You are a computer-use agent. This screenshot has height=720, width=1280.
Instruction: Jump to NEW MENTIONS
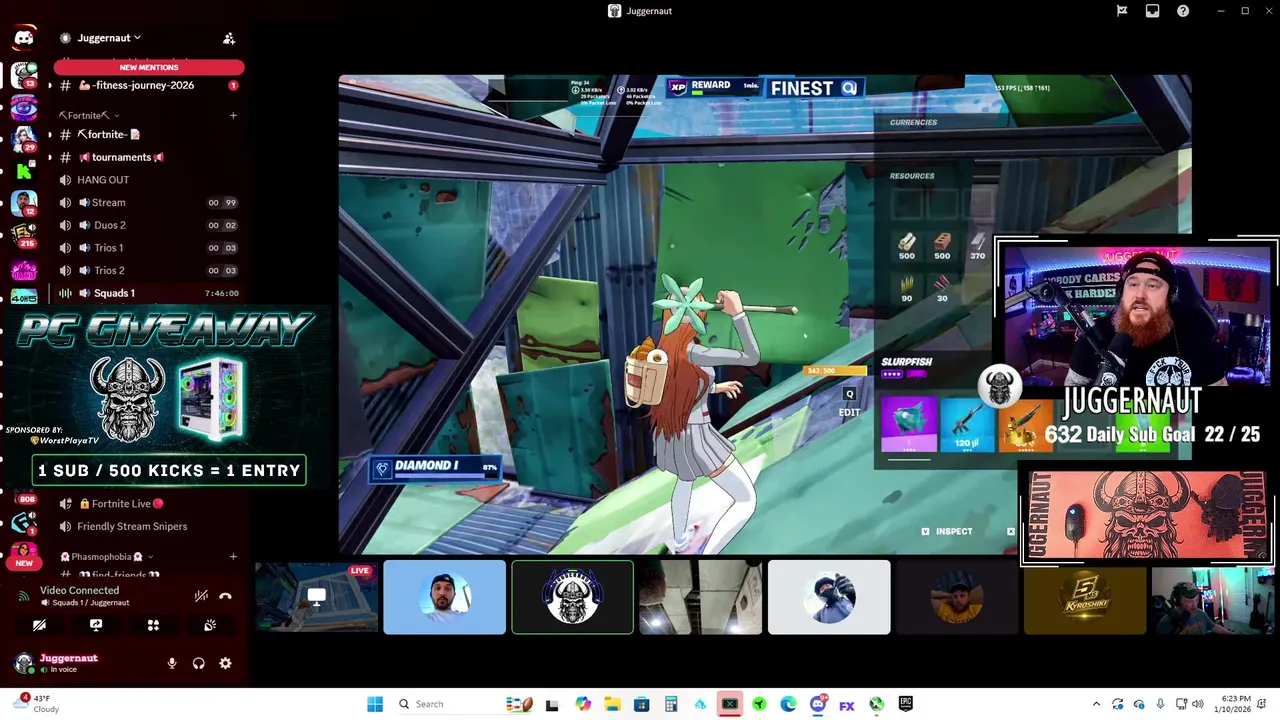tap(149, 67)
